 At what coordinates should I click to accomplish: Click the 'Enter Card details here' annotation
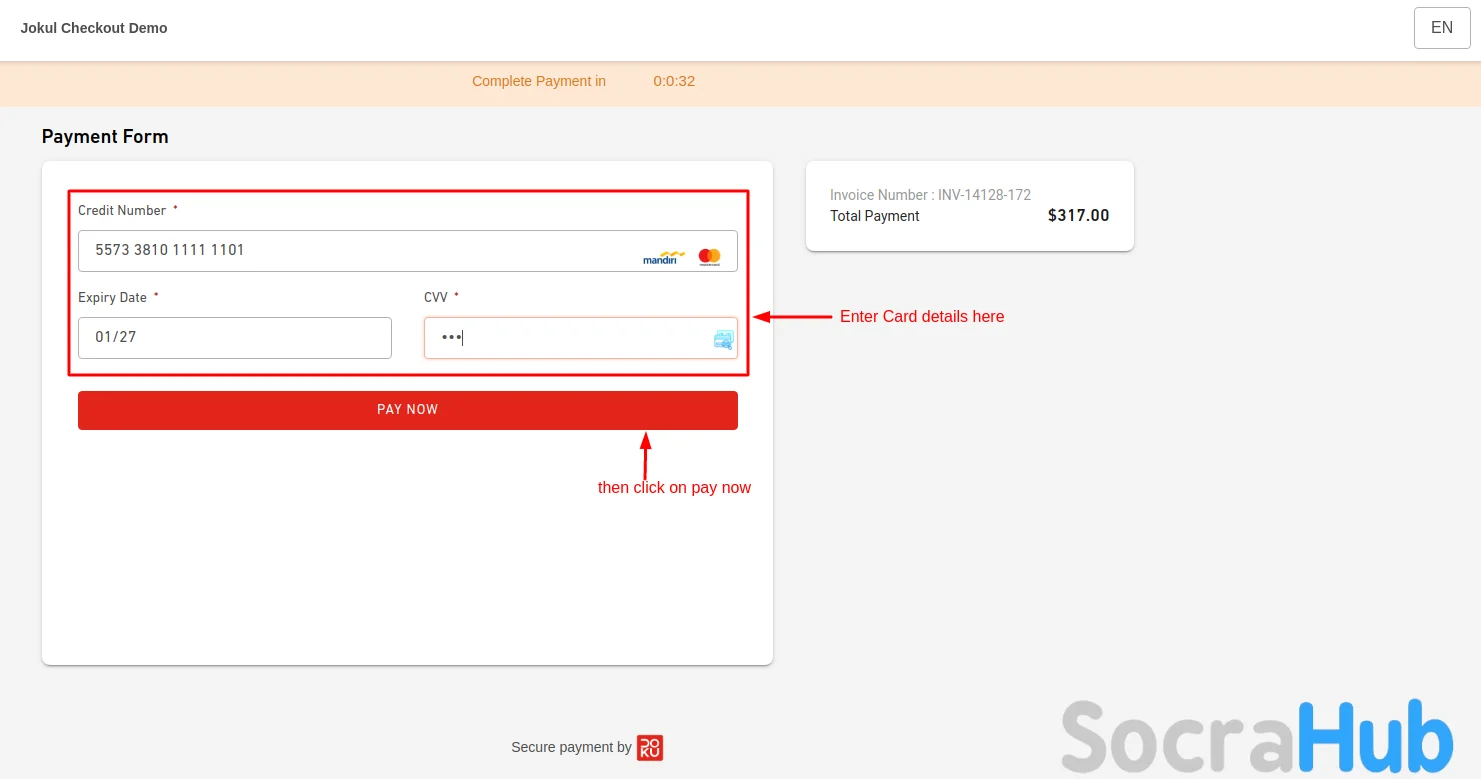pos(921,317)
